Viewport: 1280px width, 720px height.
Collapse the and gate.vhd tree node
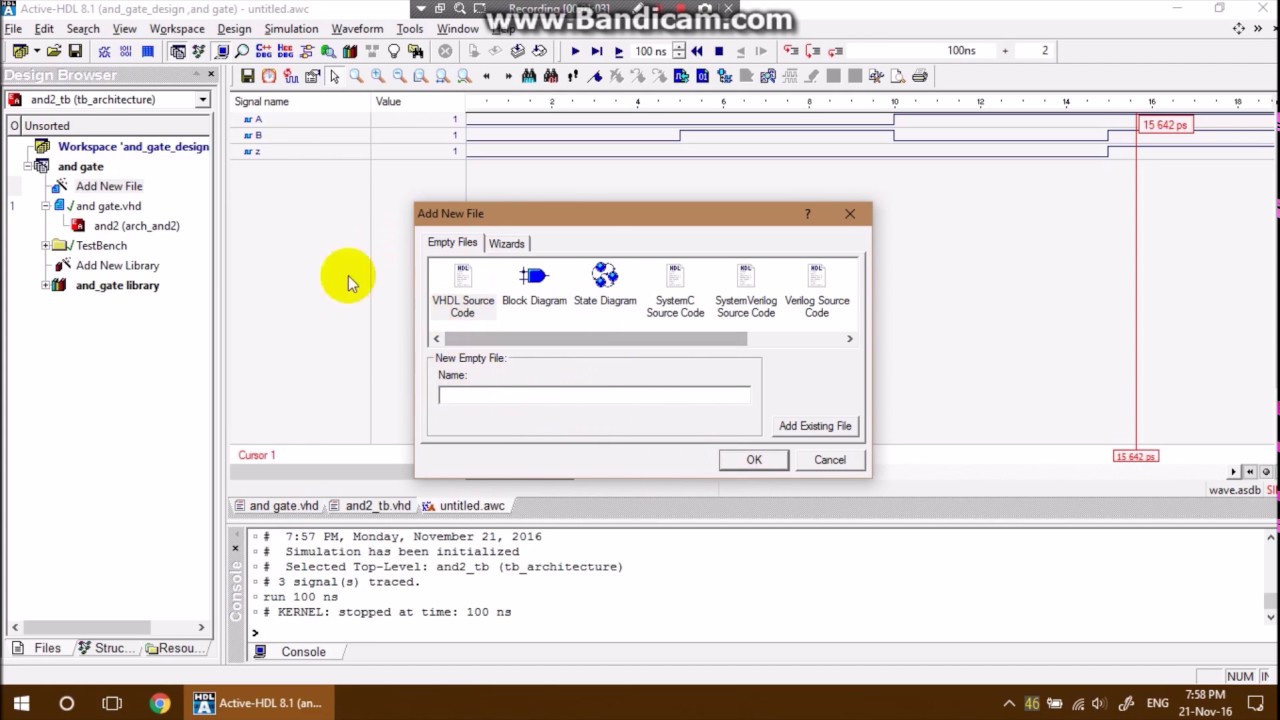pos(45,206)
